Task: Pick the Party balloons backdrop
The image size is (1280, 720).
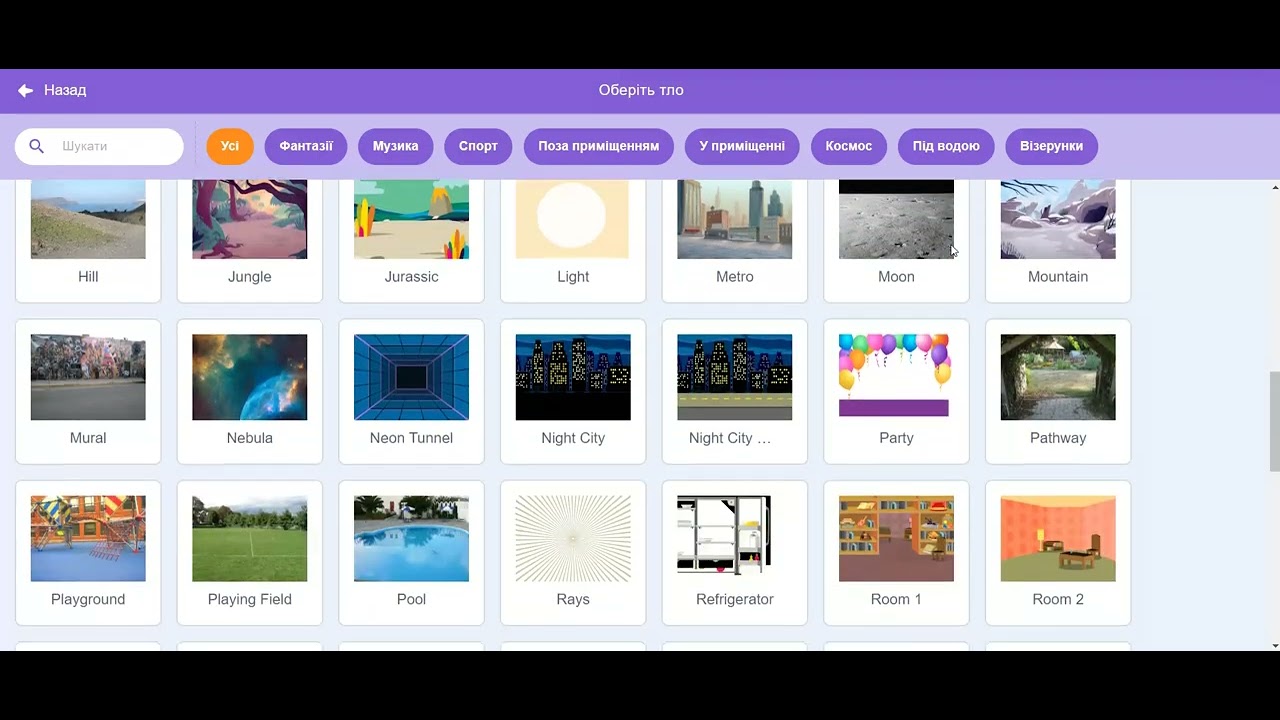Action: pos(896,392)
